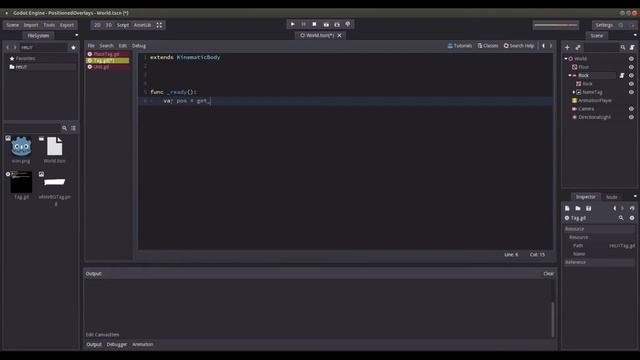The height and width of the screenshot is (360, 640).
Task: Switch to the Node tab
Action: [611, 197]
